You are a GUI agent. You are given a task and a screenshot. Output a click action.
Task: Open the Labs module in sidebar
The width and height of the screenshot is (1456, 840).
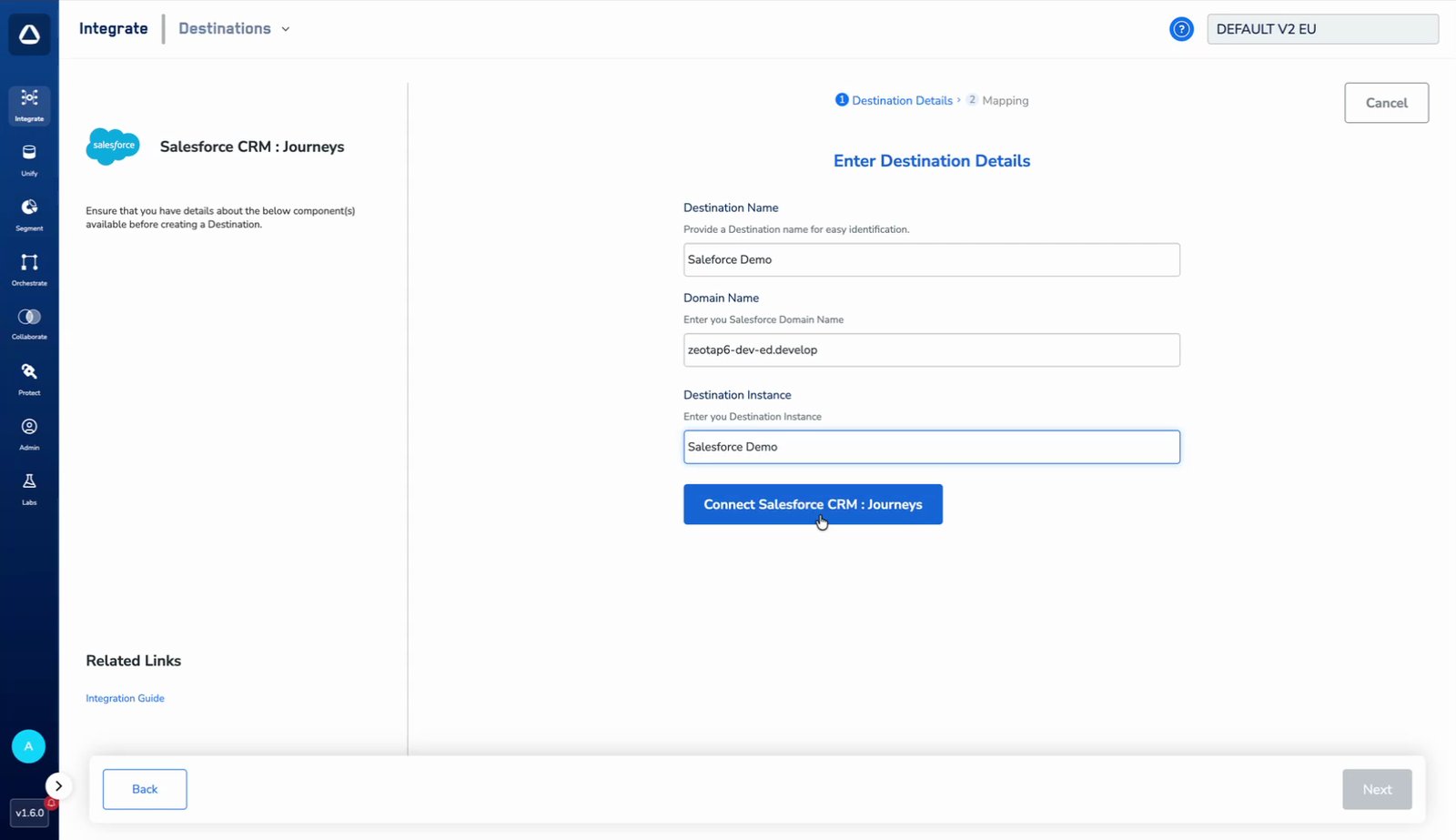pyautogui.click(x=29, y=489)
